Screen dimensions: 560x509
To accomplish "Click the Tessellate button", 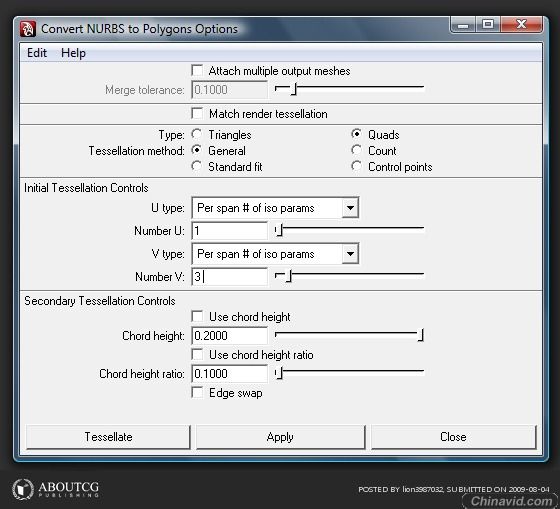I will pyautogui.click(x=108, y=436).
